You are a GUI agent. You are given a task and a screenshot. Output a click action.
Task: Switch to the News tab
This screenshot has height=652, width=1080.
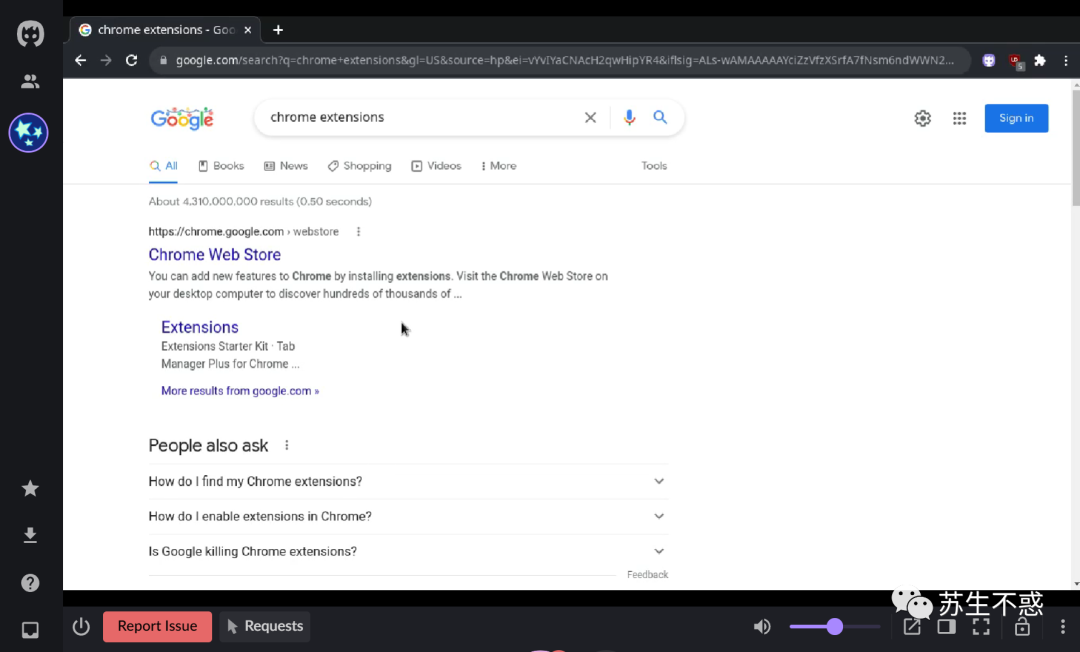click(286, 166)
